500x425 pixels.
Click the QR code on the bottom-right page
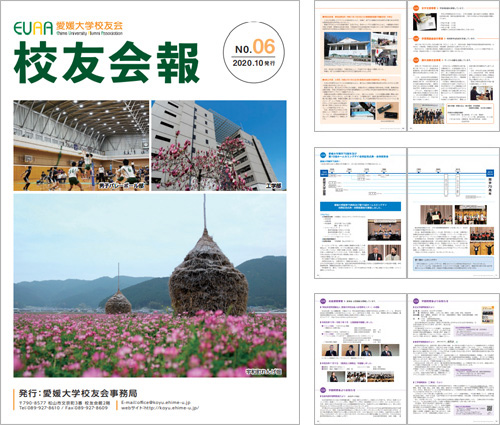tap(489, 409)
